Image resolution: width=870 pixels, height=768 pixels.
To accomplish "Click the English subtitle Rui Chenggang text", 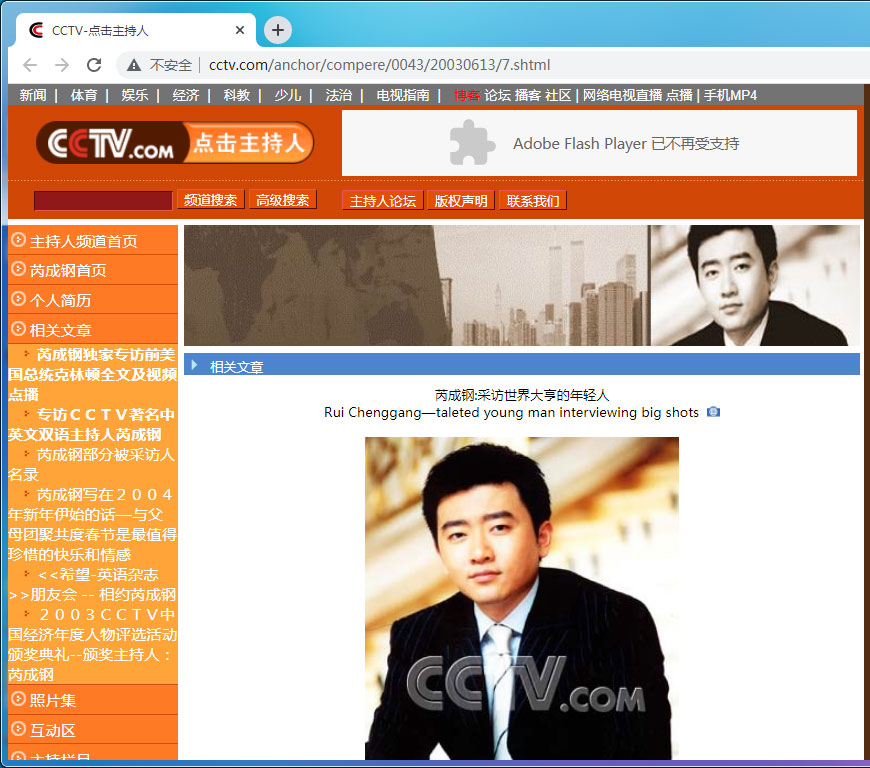I will pyautogui.click(x=511, y=412).
